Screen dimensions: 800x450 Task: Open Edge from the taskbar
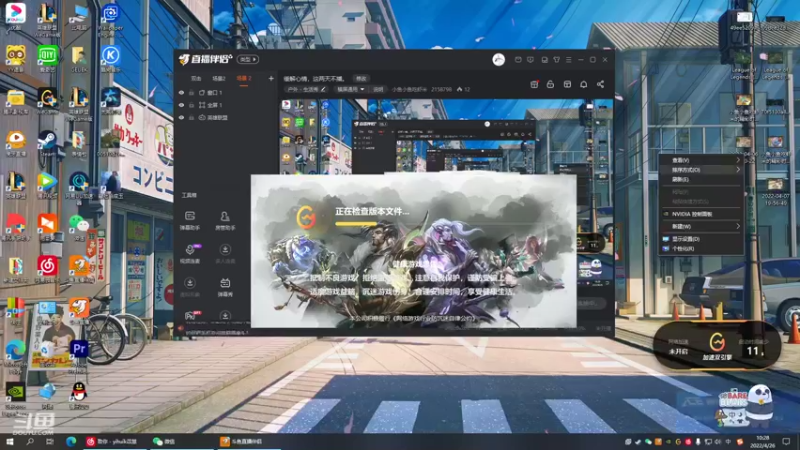71,441
